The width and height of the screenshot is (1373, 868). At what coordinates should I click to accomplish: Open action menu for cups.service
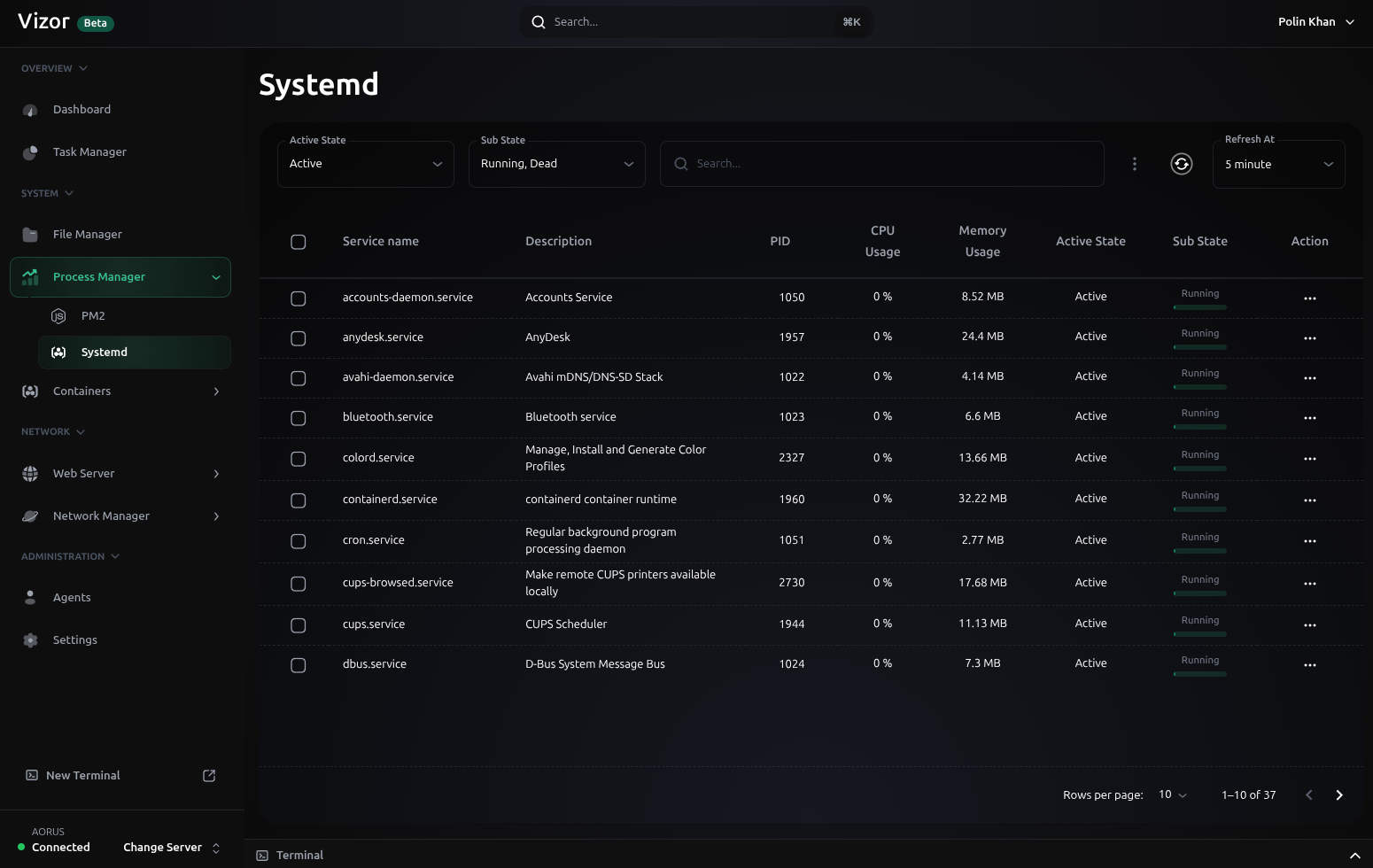pos(1310,625)
